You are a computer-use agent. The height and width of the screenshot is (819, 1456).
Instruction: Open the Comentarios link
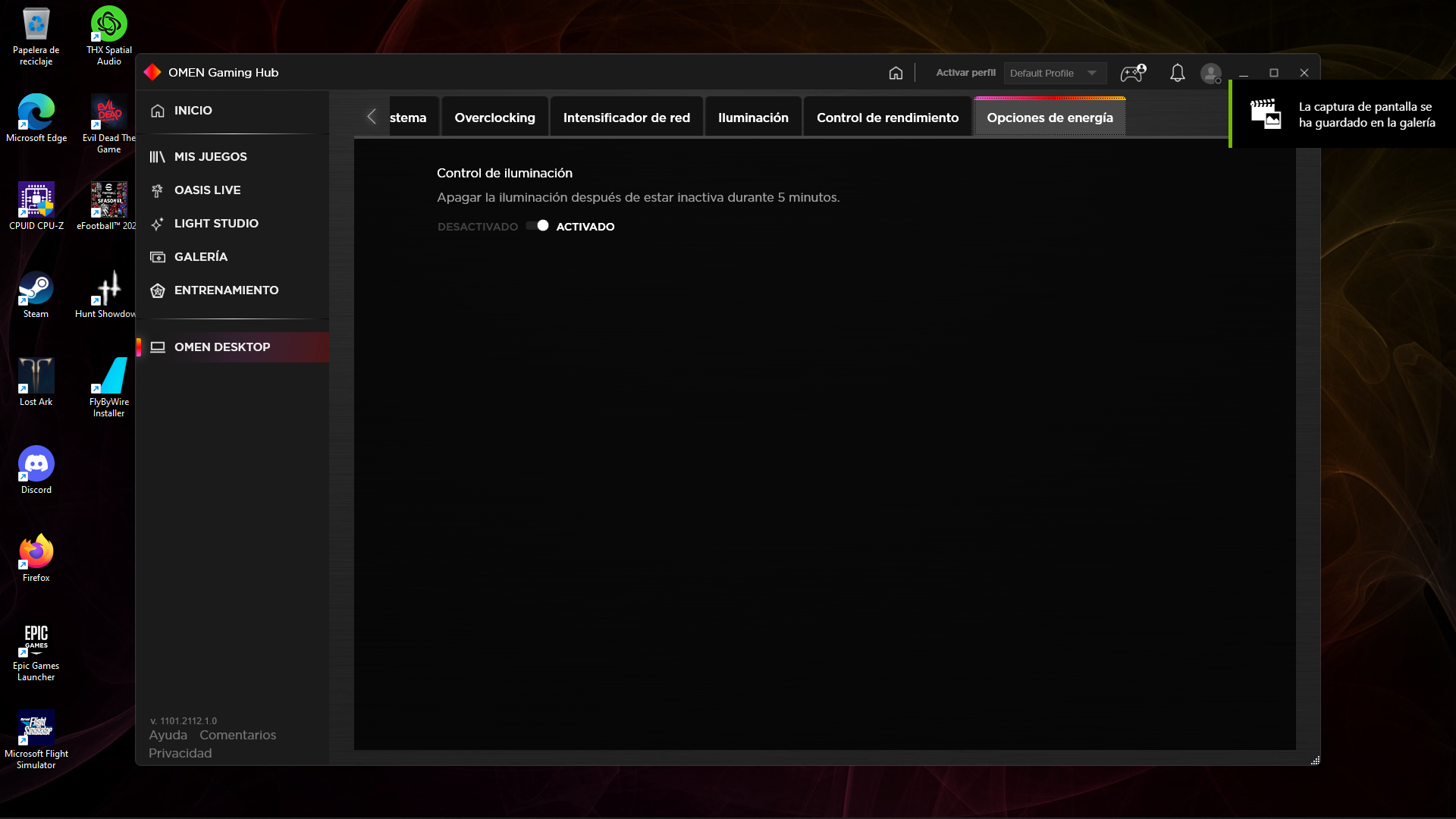(237, 735)
